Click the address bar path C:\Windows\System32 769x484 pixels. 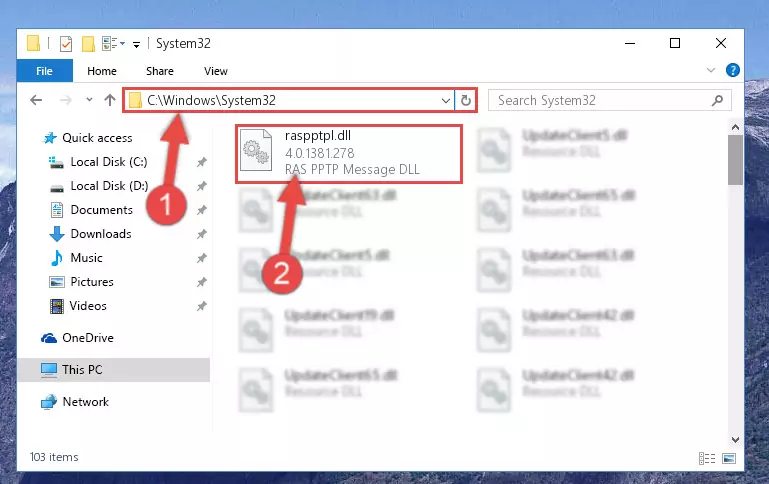[211, 100]
